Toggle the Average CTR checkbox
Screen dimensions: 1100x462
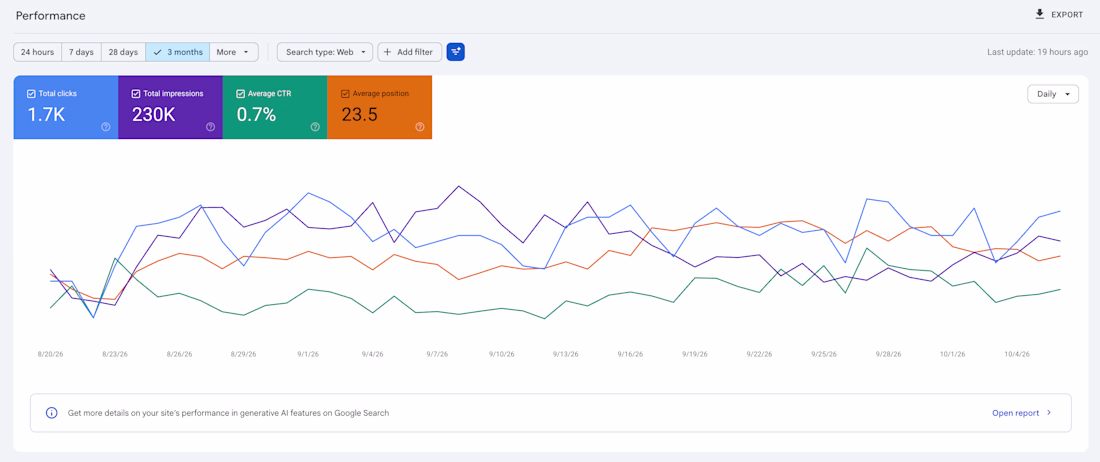[x=240, y=93]
